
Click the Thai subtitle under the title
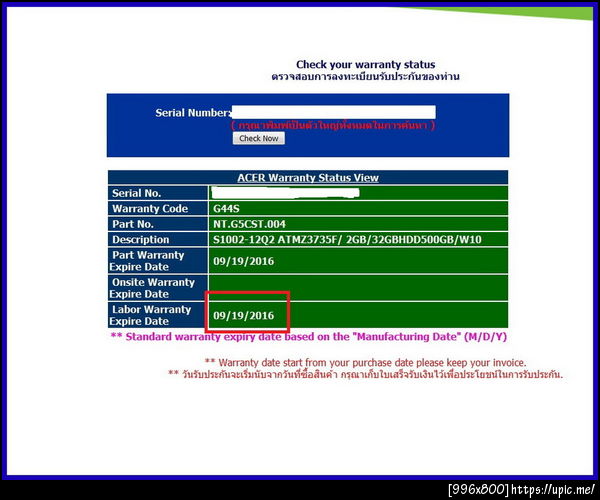[x=365, y=77]
